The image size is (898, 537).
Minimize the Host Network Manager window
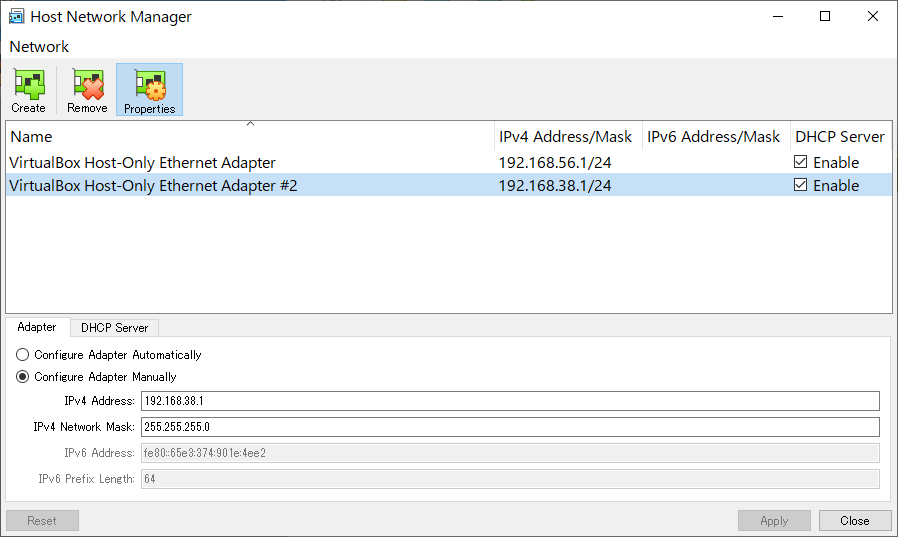(x=778, y=17)
